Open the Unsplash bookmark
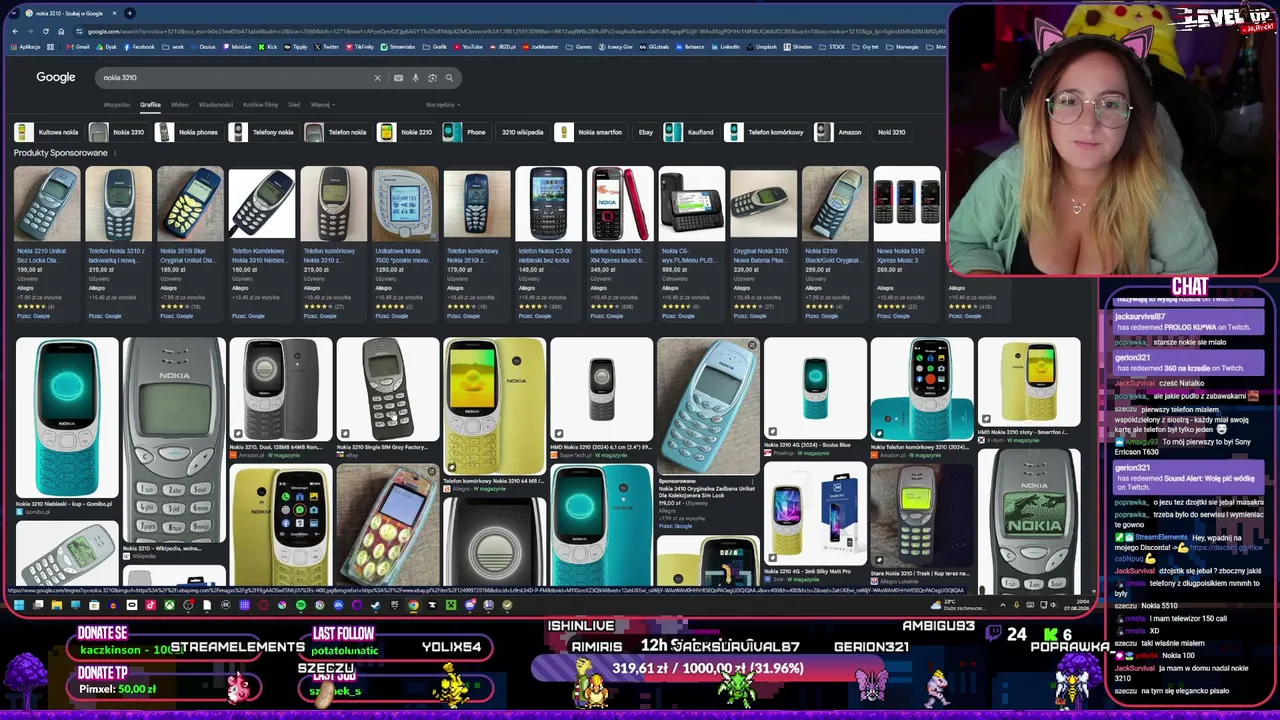 point(763,47)
